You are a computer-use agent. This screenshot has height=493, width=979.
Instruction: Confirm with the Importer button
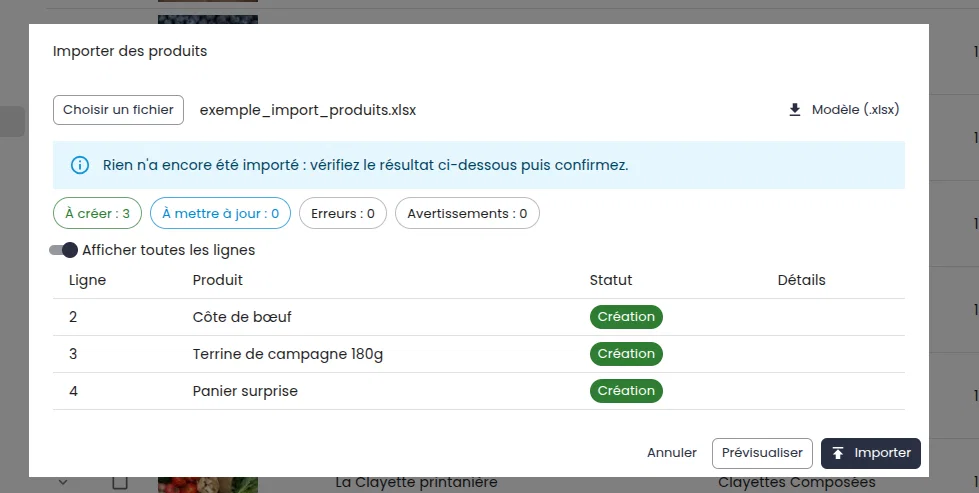point(870,453)
